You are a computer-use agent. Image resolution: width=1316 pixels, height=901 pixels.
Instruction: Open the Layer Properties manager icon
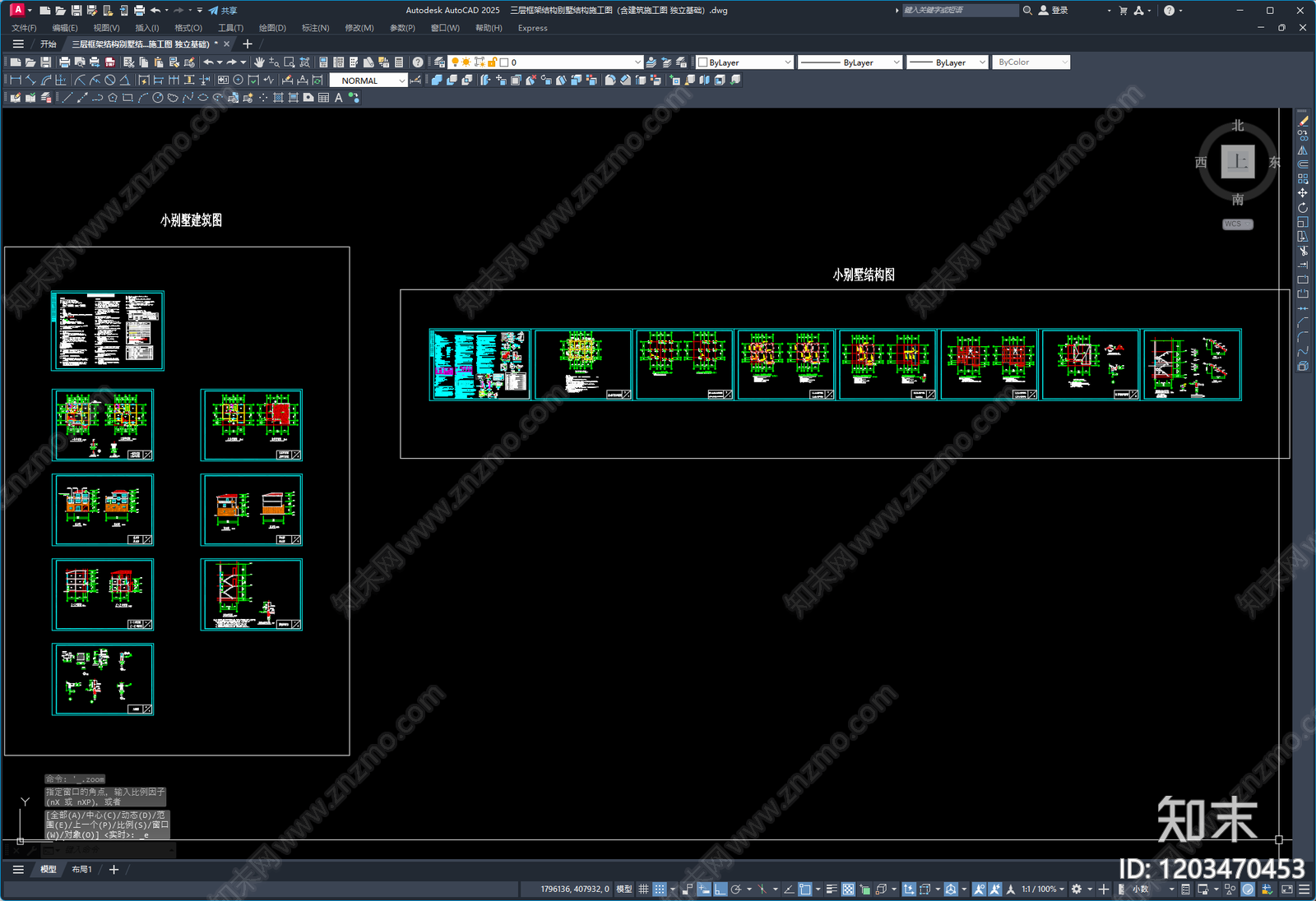point(440,62)
